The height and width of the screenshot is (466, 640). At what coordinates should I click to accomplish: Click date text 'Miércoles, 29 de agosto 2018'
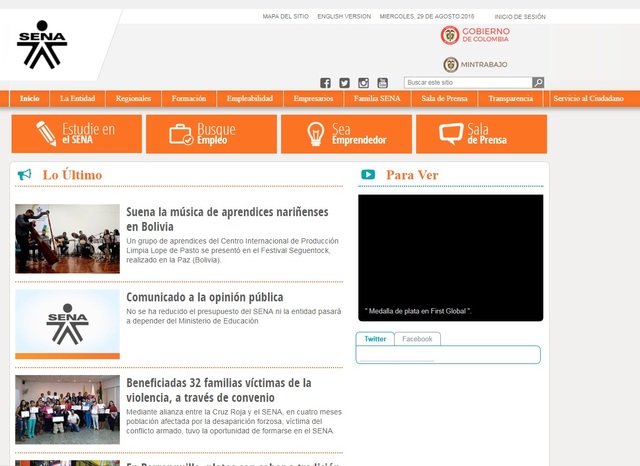(x=427, y=16)
